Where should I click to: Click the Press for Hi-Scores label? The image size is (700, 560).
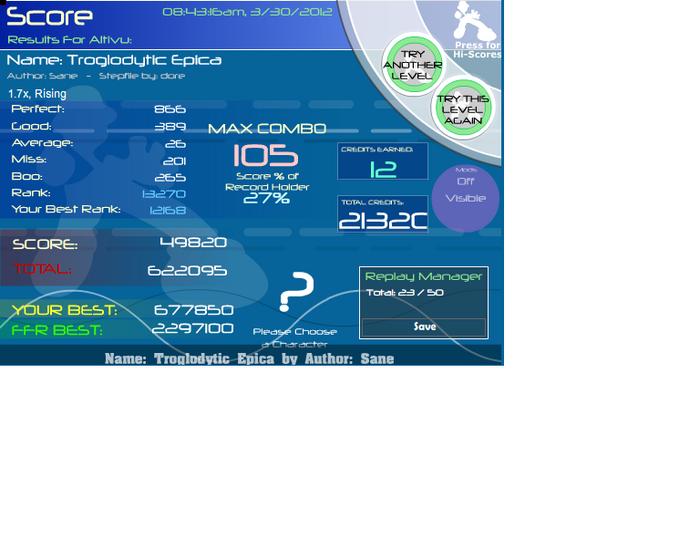[x=478, y=50]
